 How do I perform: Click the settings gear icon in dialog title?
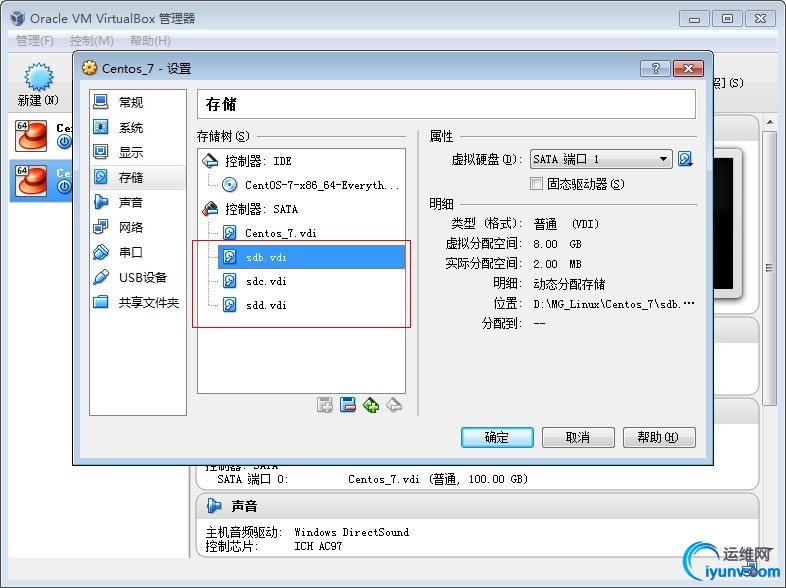(x=89, y=68)
